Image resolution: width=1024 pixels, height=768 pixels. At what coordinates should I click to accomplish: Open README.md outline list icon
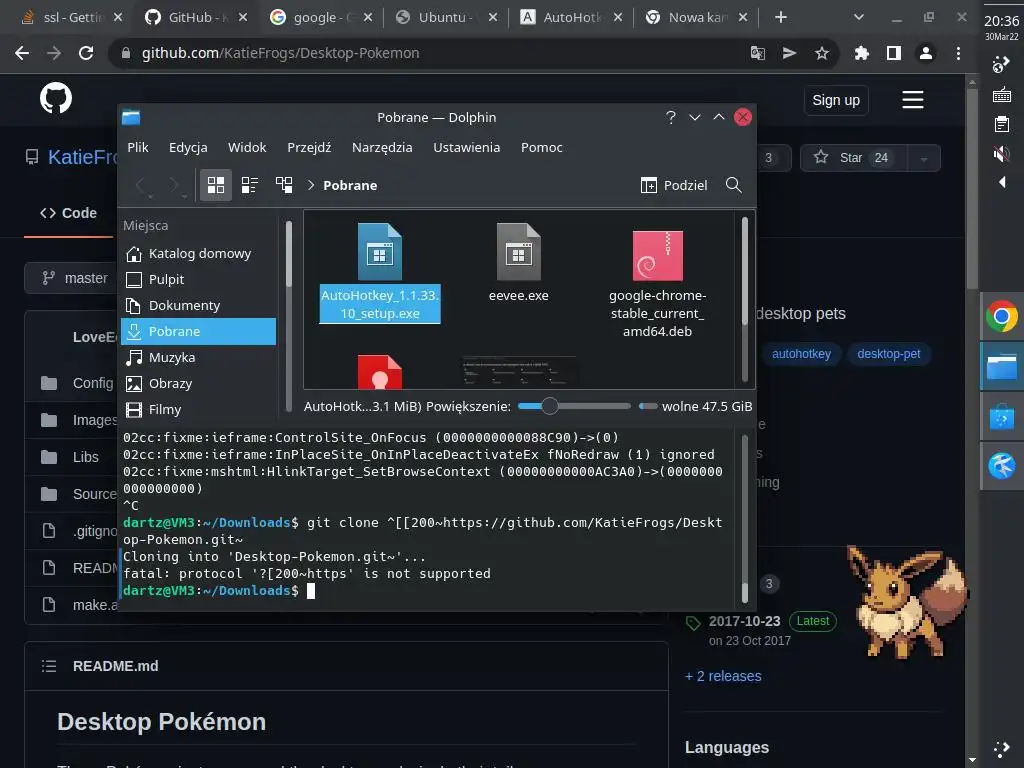(49, 666)
